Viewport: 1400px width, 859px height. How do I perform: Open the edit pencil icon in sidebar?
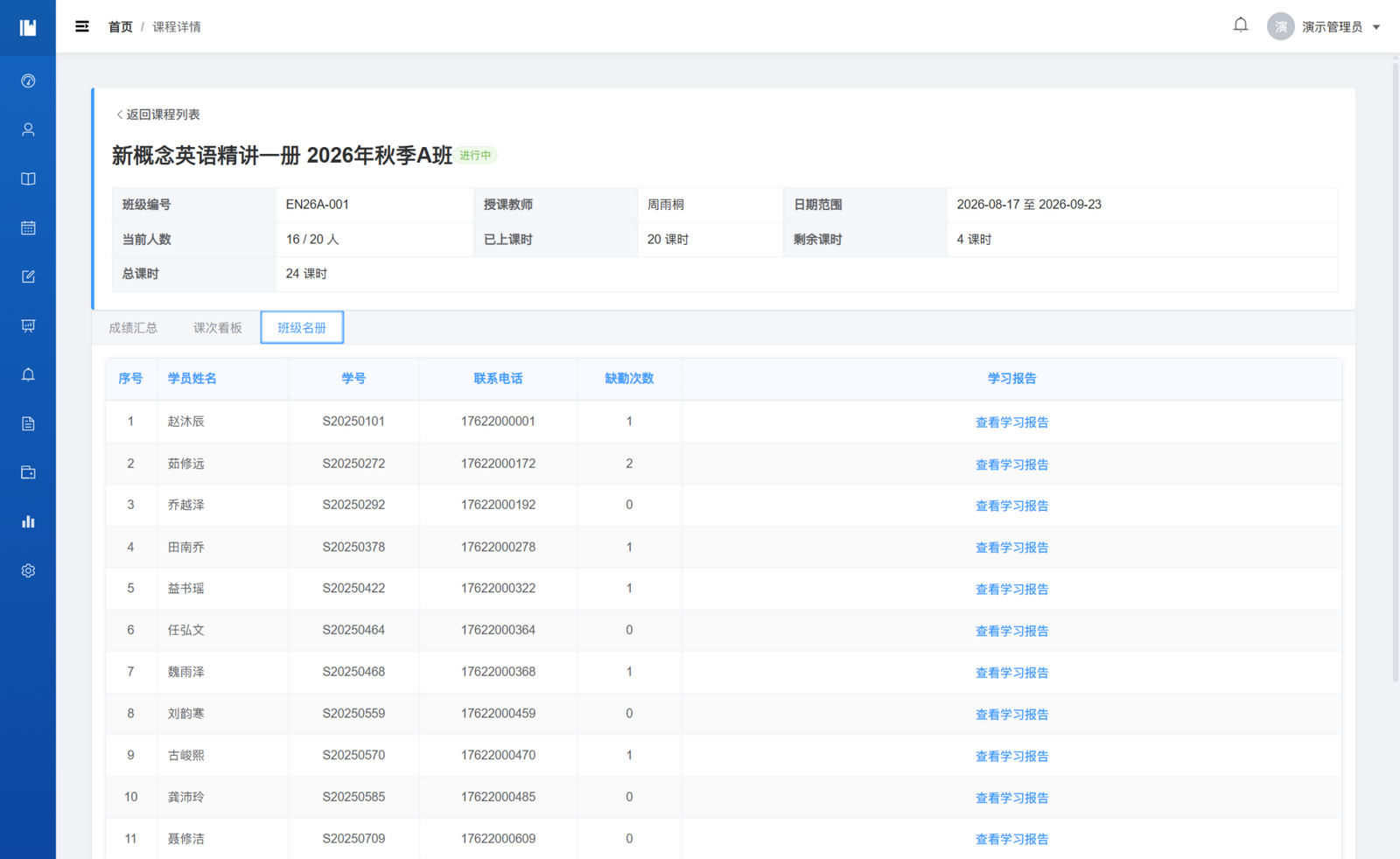click(28, 277)
